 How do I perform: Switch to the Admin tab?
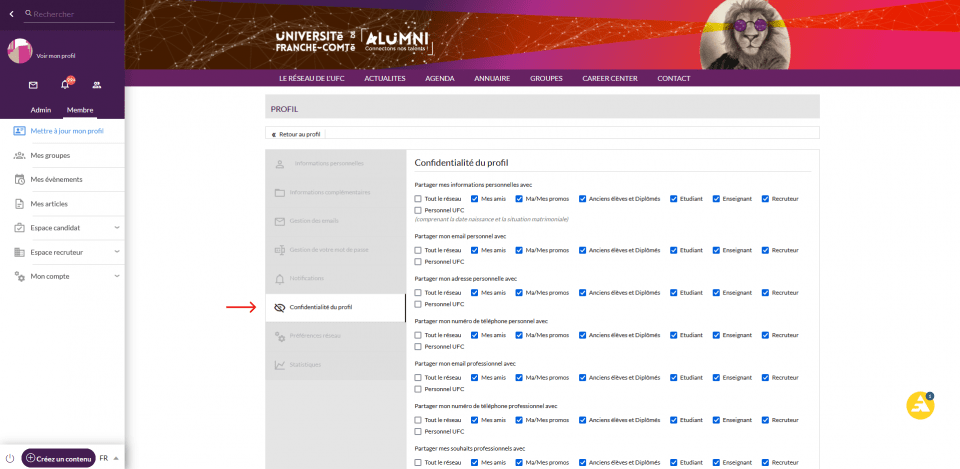pos(41,109)
